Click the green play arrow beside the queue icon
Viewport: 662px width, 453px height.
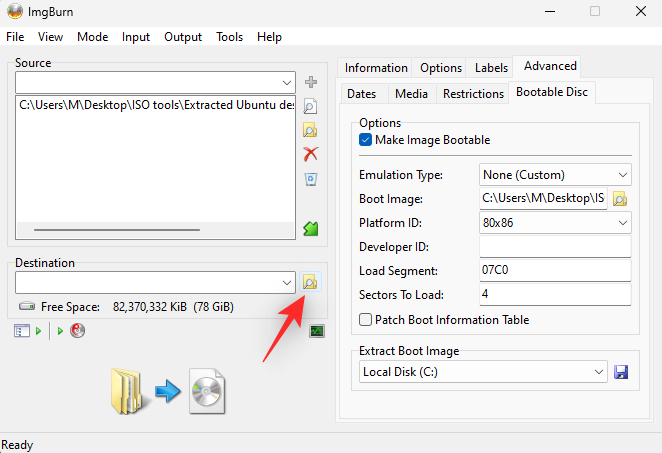click(x=38, y=331)
